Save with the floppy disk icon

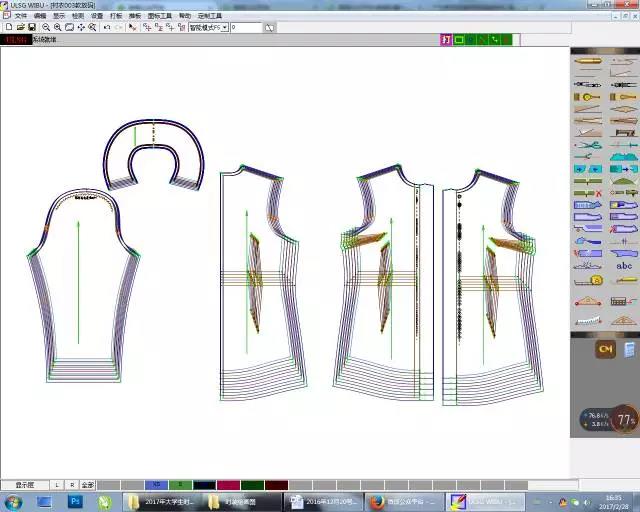tap(32, 27)
